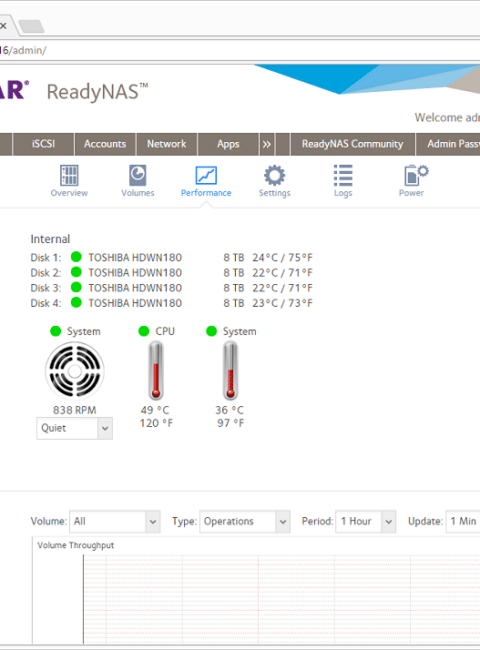Click the CPU thermometer icon

[156, 370]
